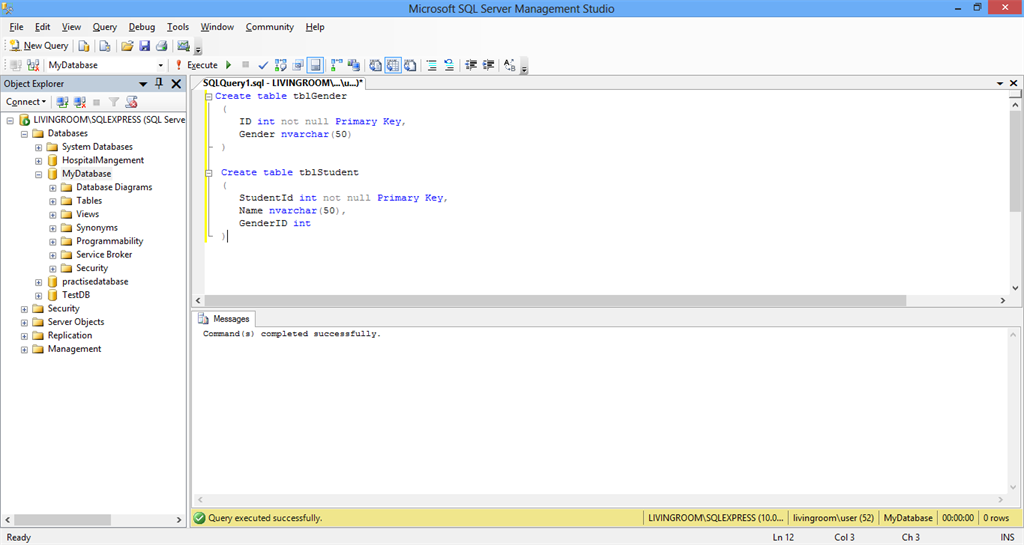Click the Comment out selected lines icon
The image size is (1024, 545).
(431, 65)
